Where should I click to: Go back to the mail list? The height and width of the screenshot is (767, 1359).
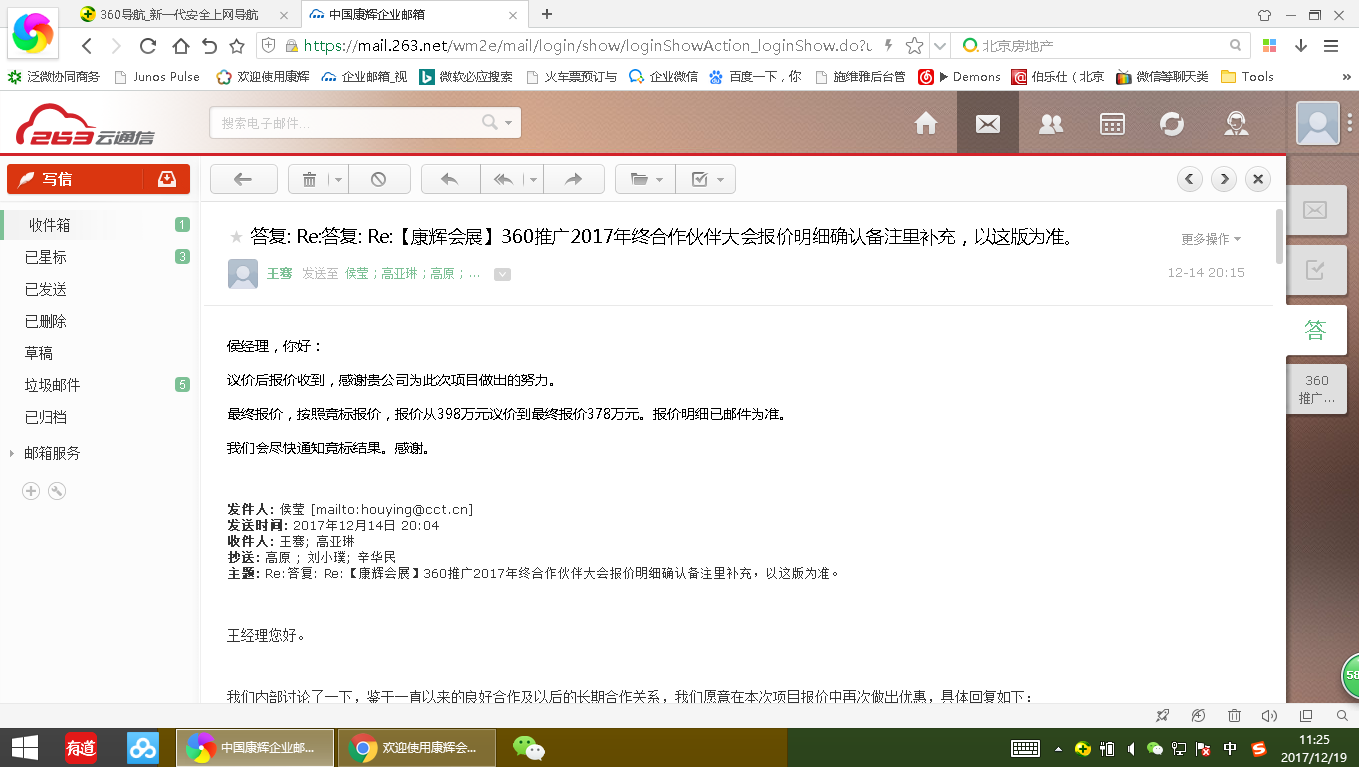(x=243, y=179)
